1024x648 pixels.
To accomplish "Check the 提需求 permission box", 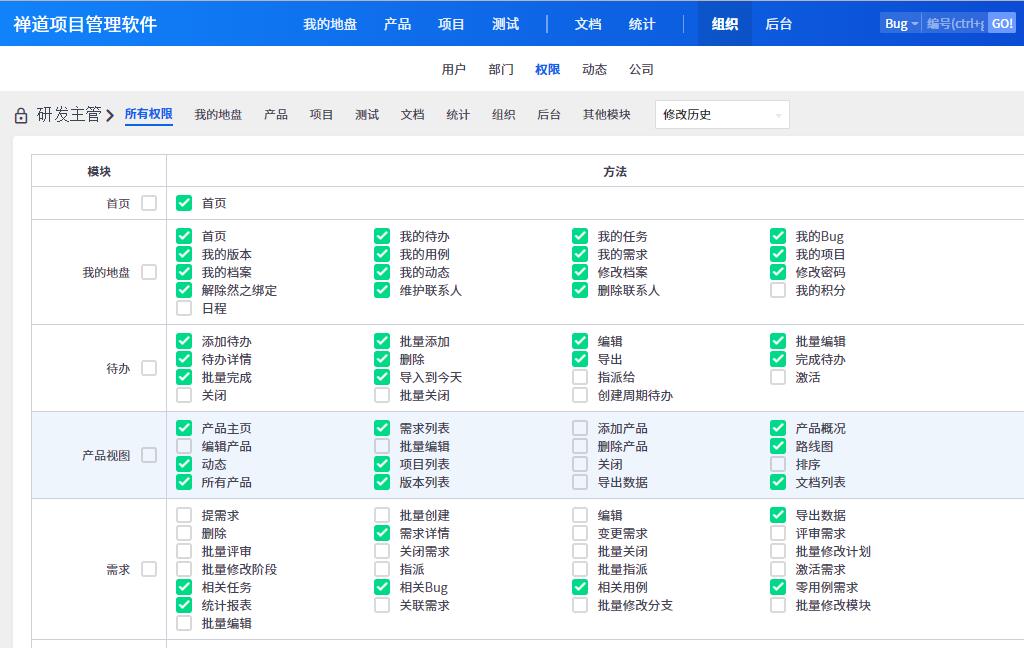I will point(184,515).
